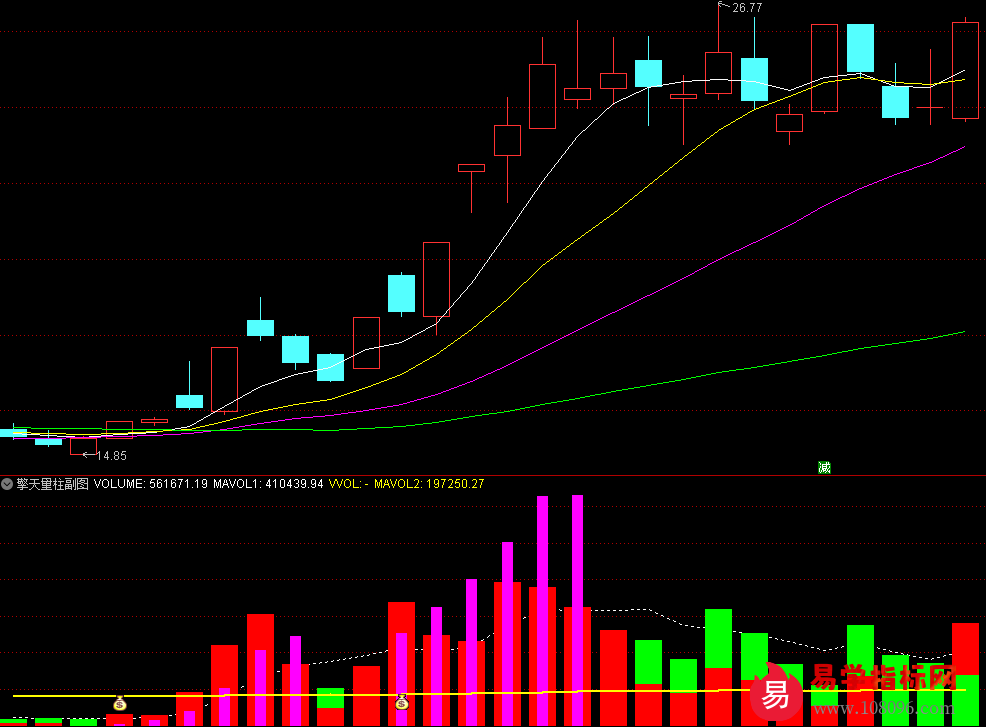
Task: Expand the 擎天量柱副图 indicator dropdown arrow
Action: [x=7, y=484]
